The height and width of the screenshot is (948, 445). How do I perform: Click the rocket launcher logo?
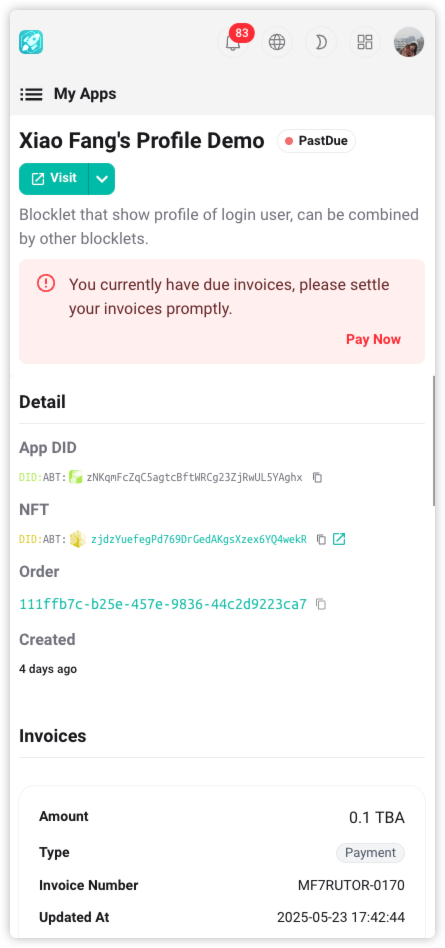pyautogui.click(x=31, y=42)
